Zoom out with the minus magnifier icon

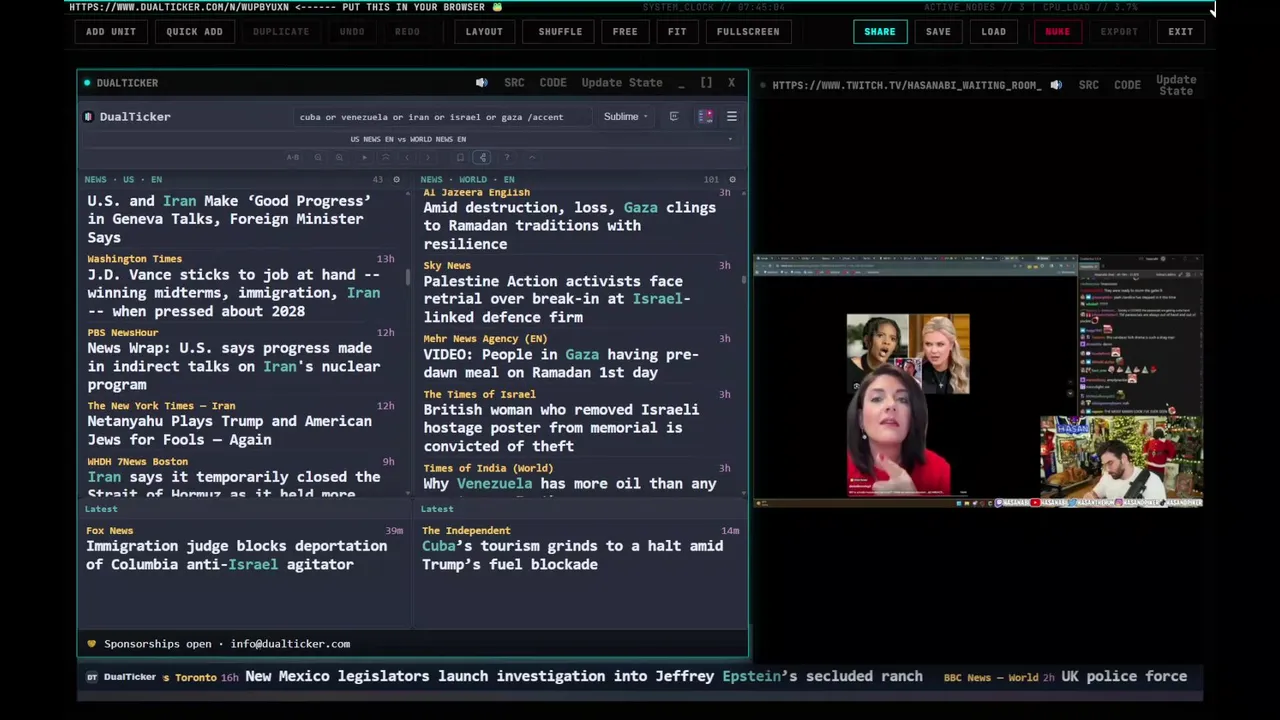click(318, 157)
